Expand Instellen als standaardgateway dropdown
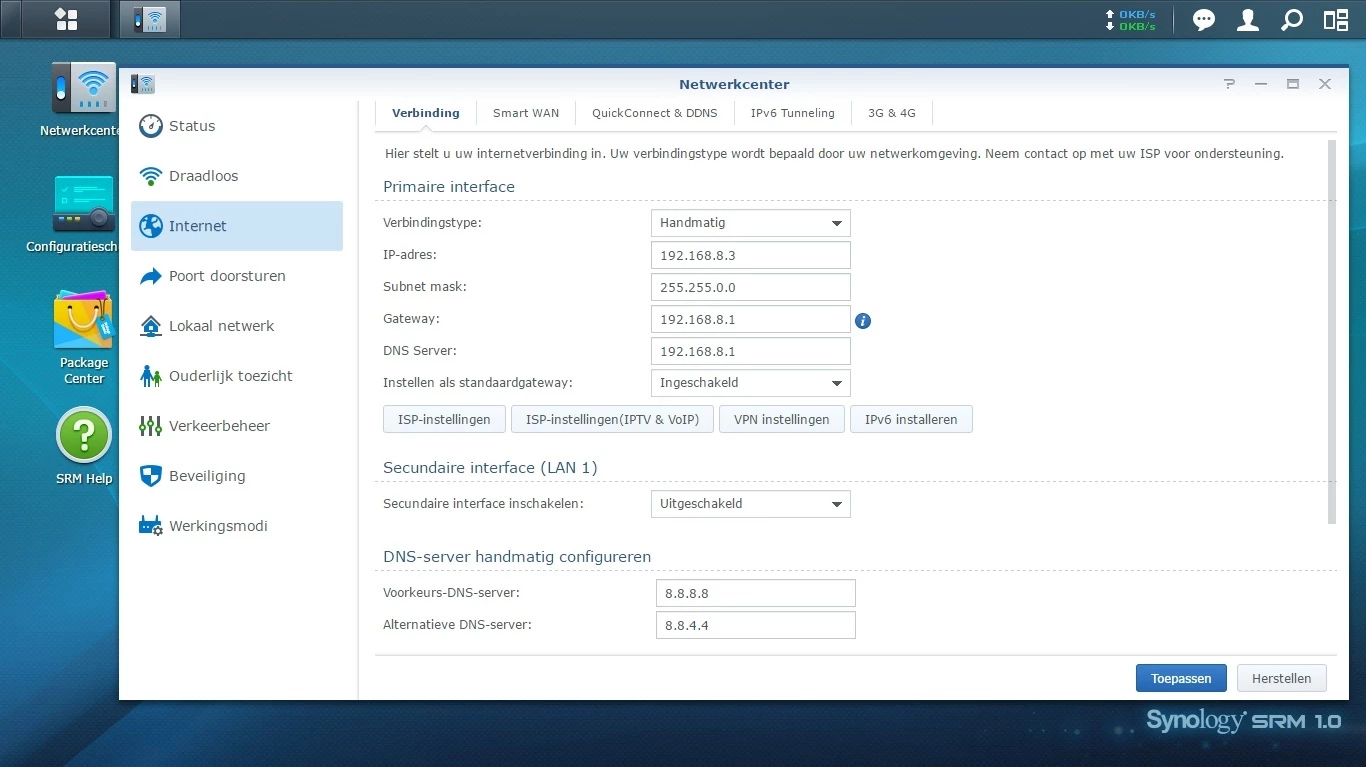This screenshot has height=767, width=1366. point(750,383)
